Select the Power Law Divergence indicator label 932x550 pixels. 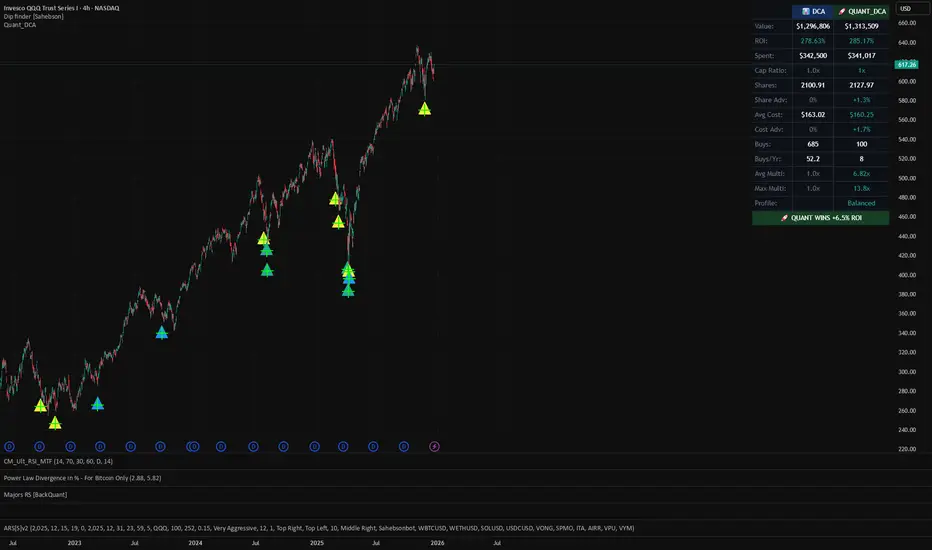82,478
